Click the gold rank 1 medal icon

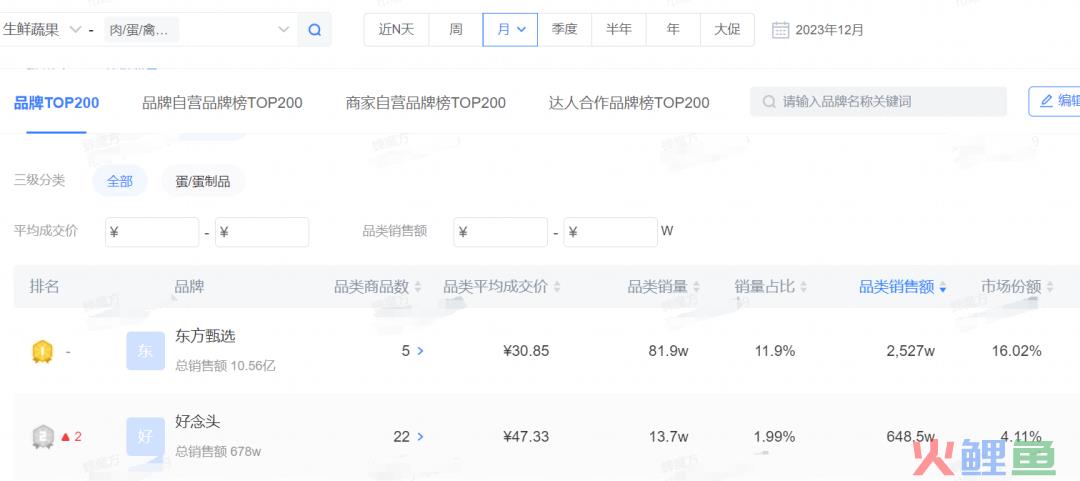42,351
